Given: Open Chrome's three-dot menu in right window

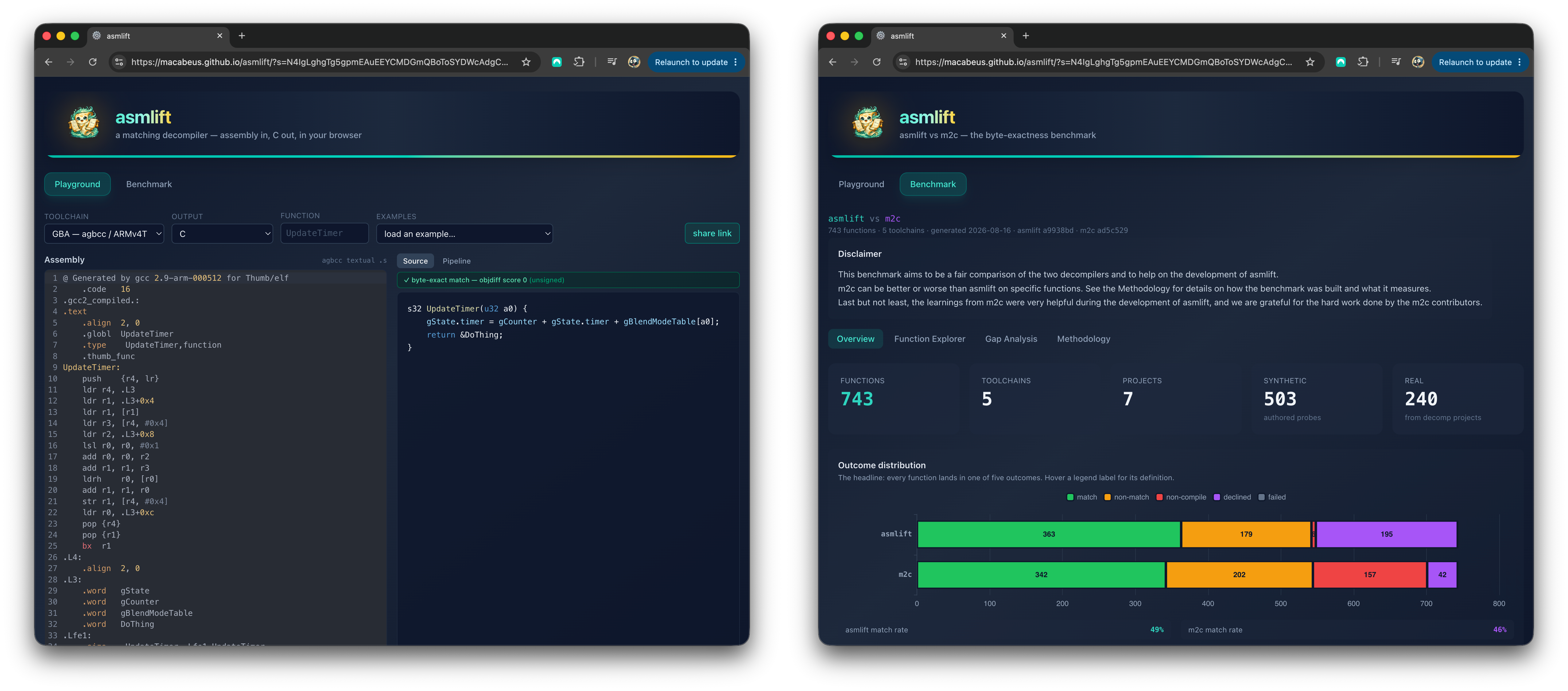Looking at the screenshot, I should point(1520,62).
